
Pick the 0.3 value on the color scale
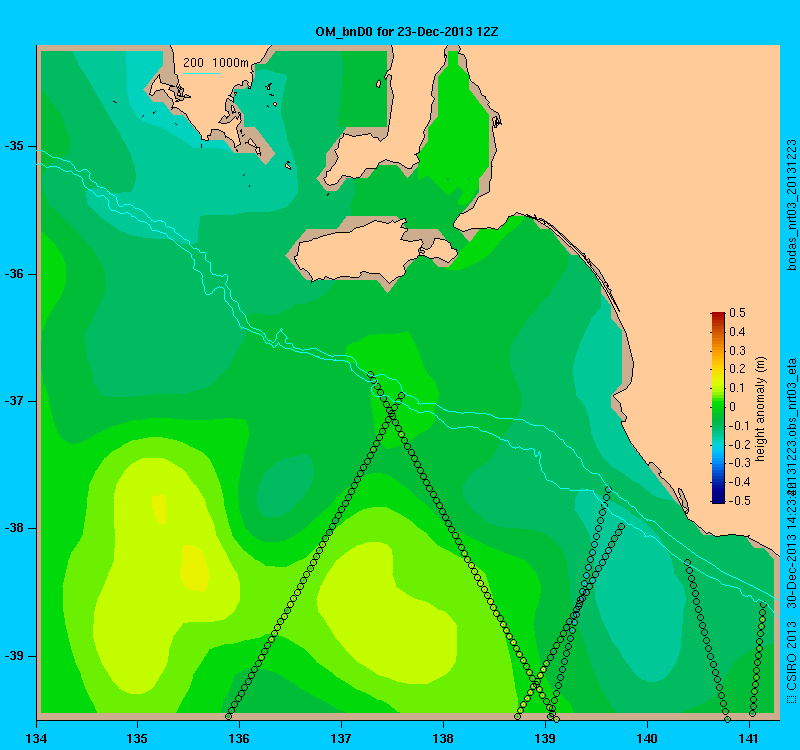pos(737,351)
